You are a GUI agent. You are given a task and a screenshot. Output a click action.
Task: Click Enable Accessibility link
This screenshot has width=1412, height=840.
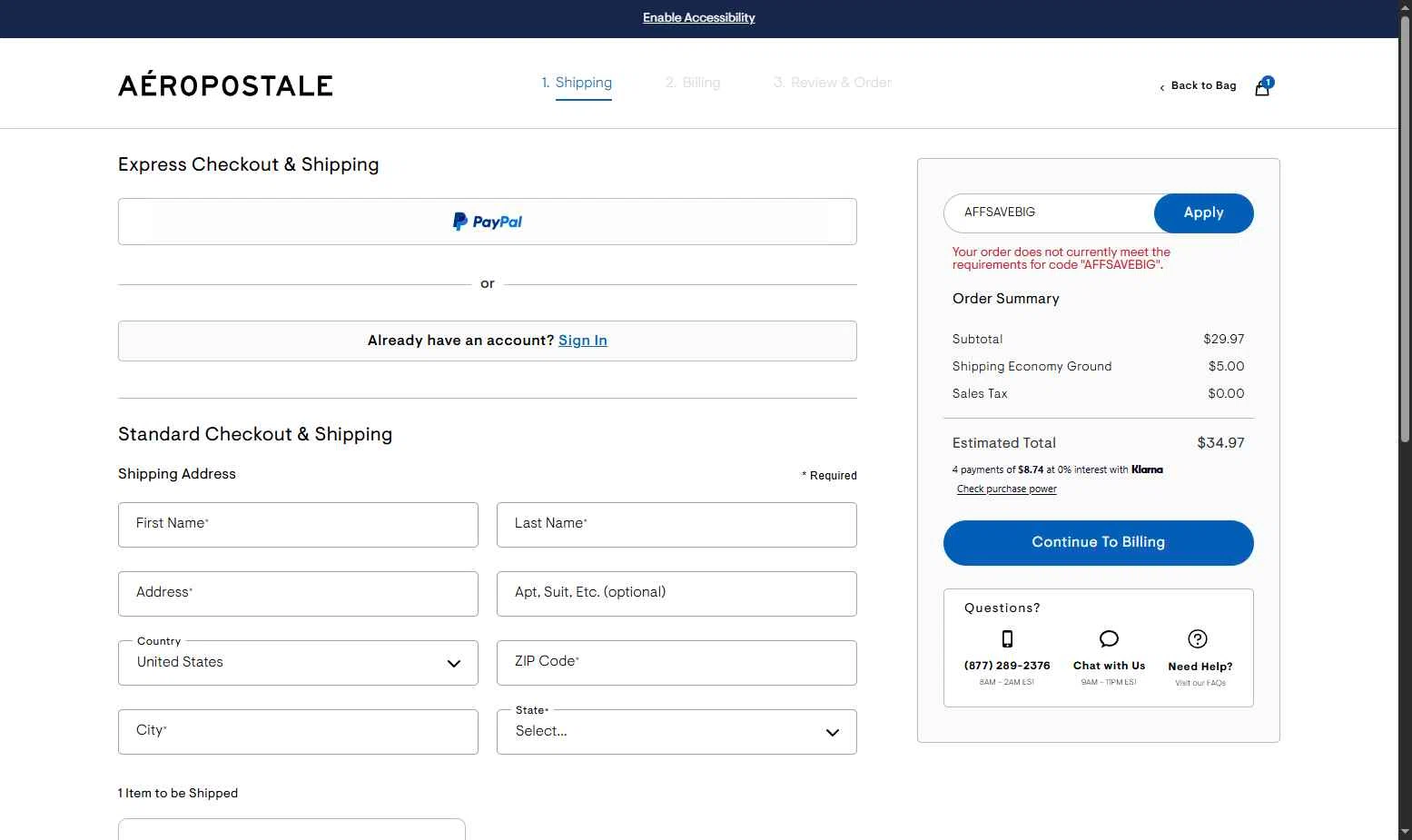click(x=699, y=17)
